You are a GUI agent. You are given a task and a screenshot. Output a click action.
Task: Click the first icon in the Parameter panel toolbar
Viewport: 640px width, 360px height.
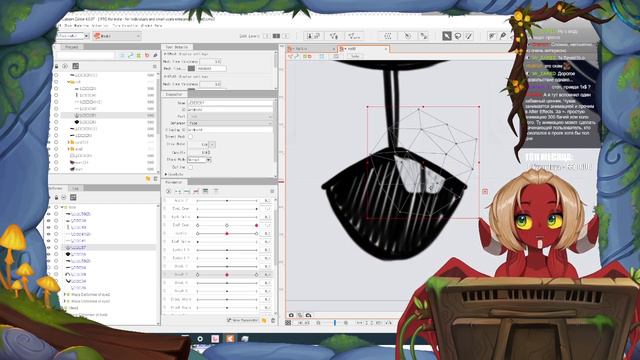click(x=169, y=191)
